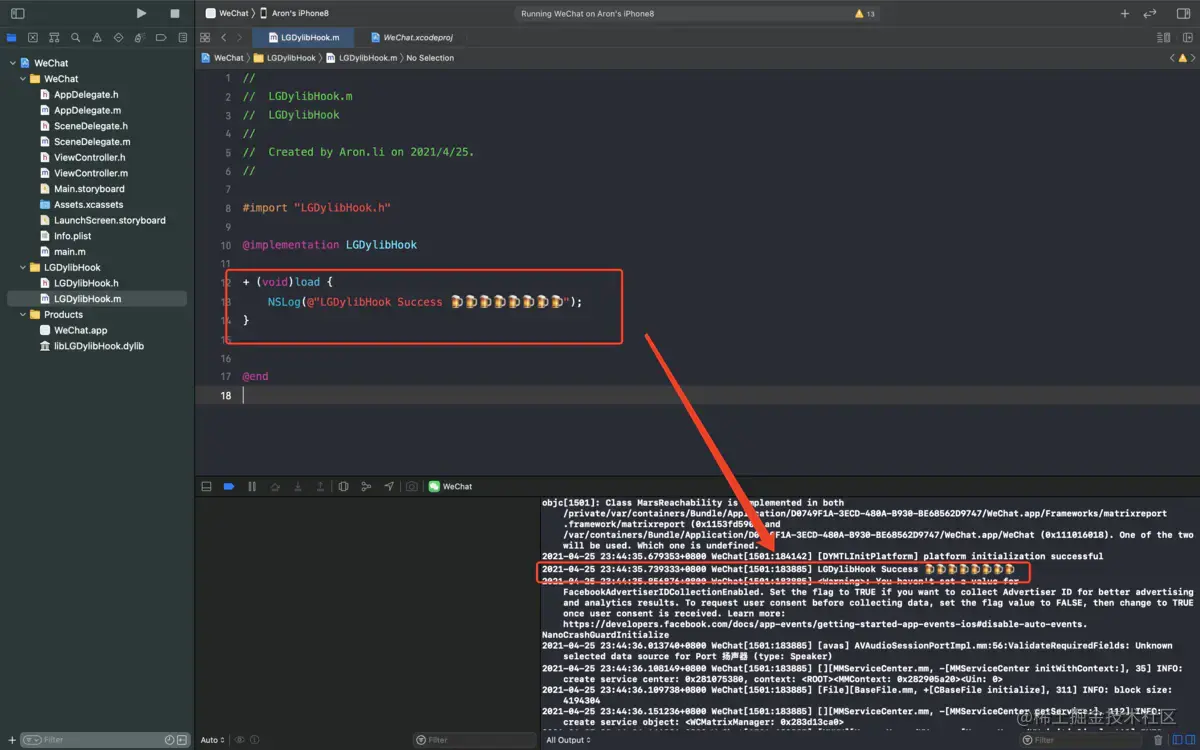Show related items grid menu

pyautogui.click(x=205, y=37)
